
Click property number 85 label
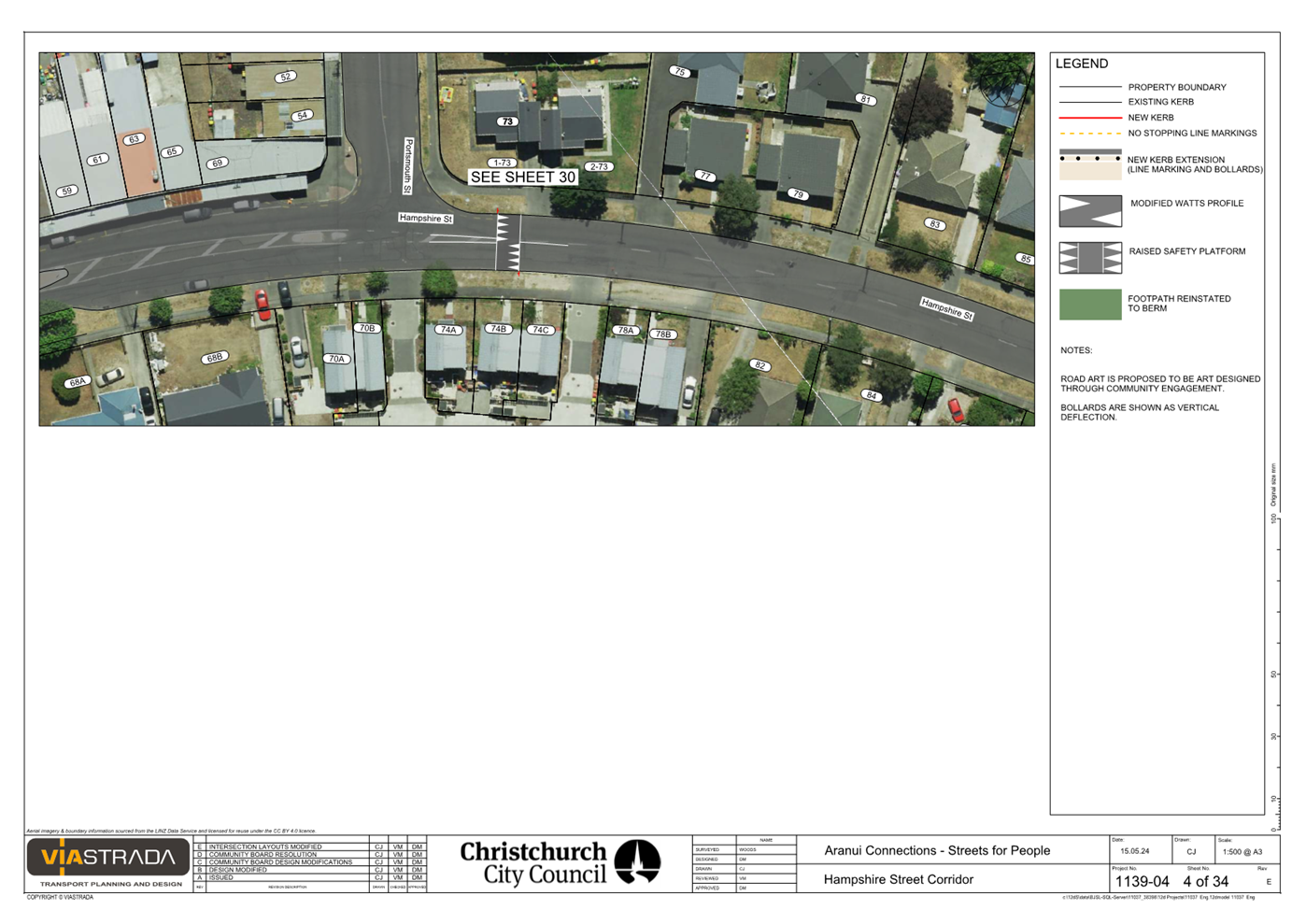pos(1026,259)
